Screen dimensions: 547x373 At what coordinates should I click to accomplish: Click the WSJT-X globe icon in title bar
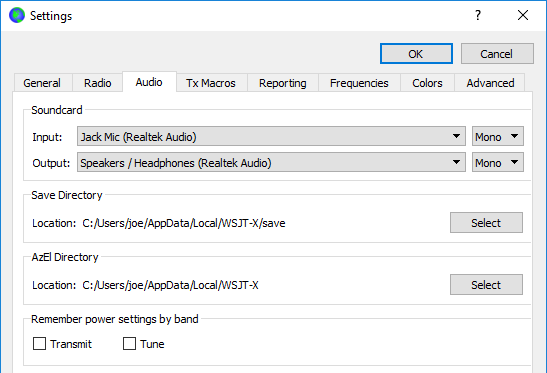point(17,15)
